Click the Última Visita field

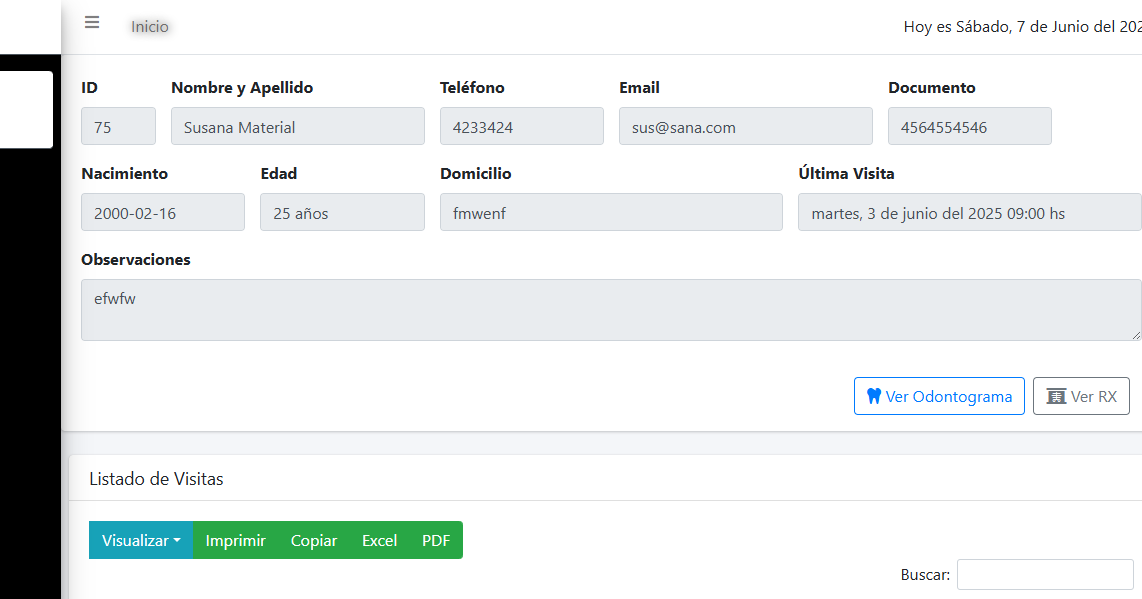968,213
